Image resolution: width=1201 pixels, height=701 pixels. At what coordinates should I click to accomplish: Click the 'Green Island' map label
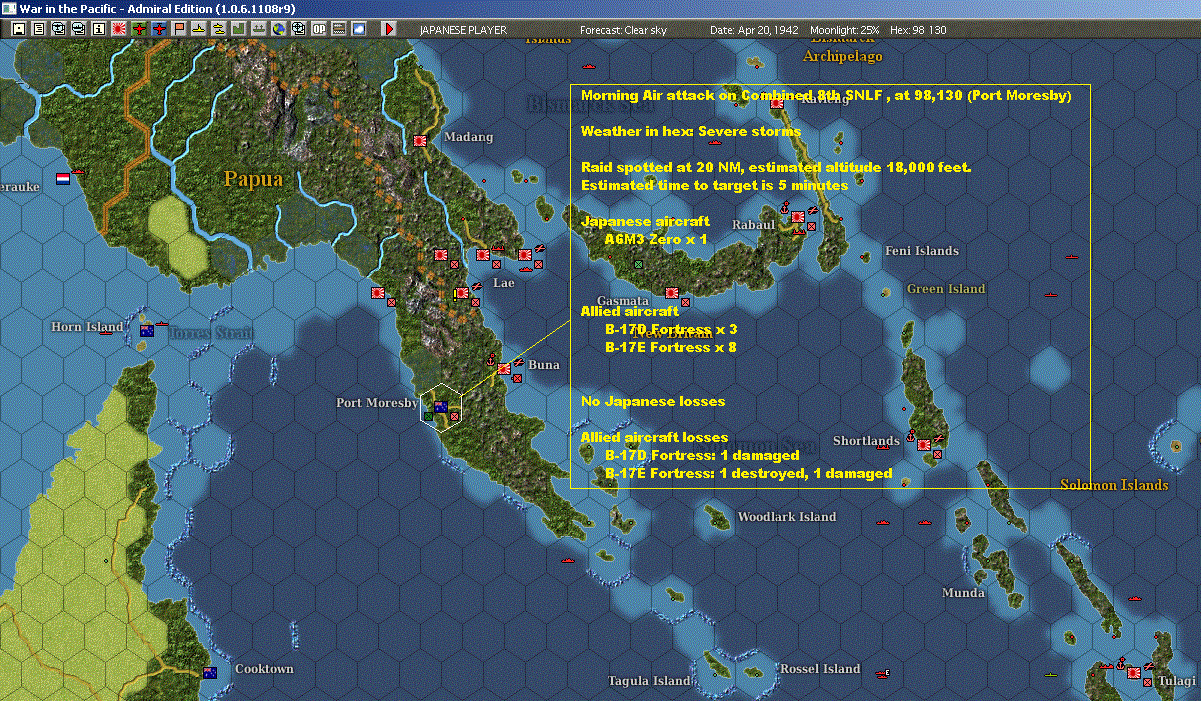pos(946,289)
